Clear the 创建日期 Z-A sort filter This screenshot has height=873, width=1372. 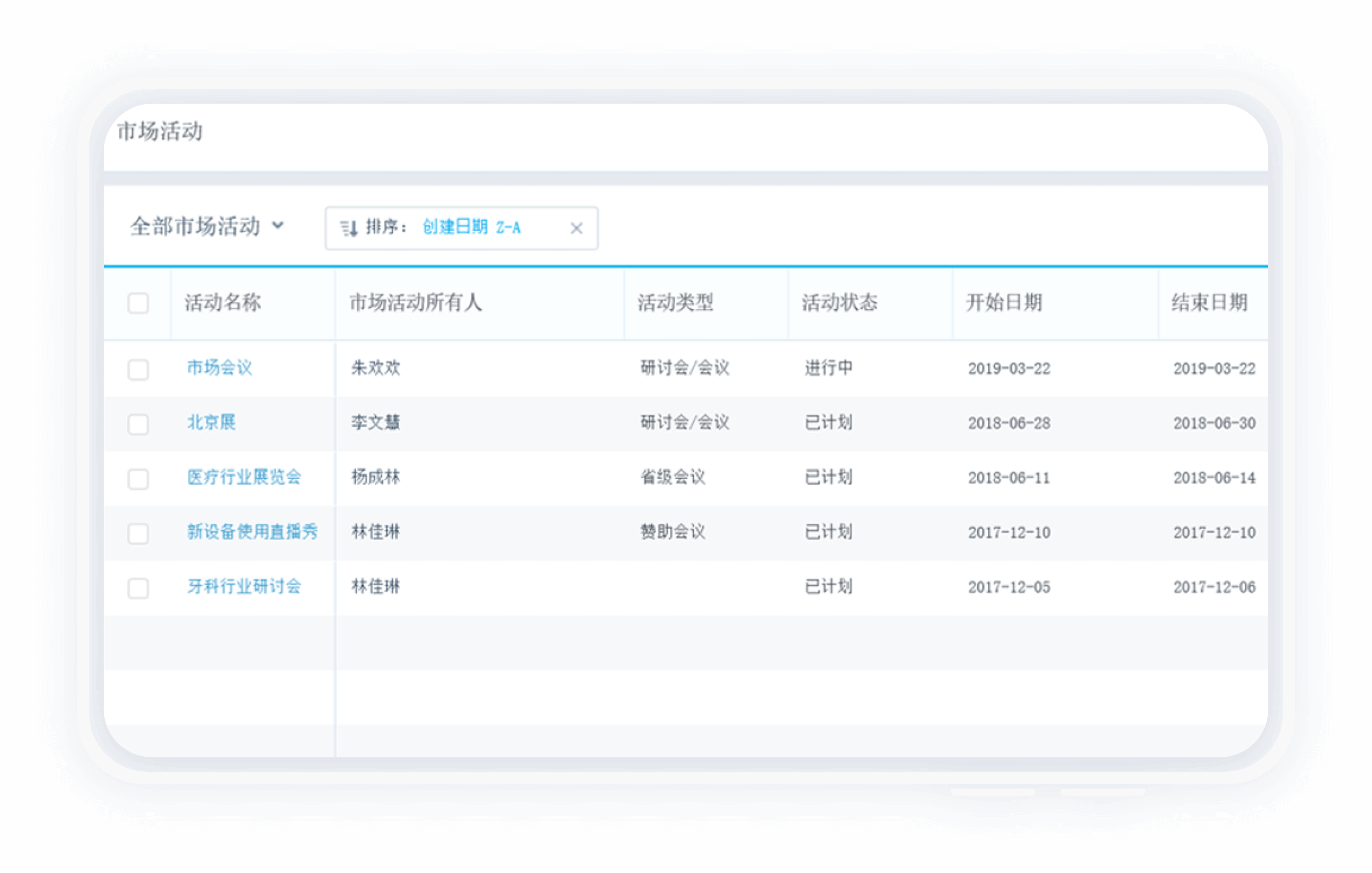(x=576, y=228)
